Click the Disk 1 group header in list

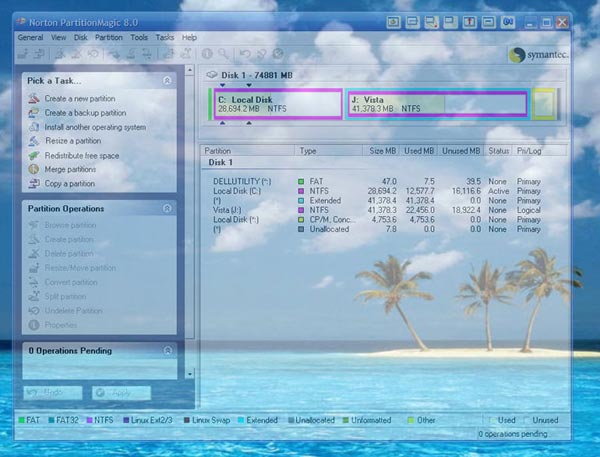[220, 162]
